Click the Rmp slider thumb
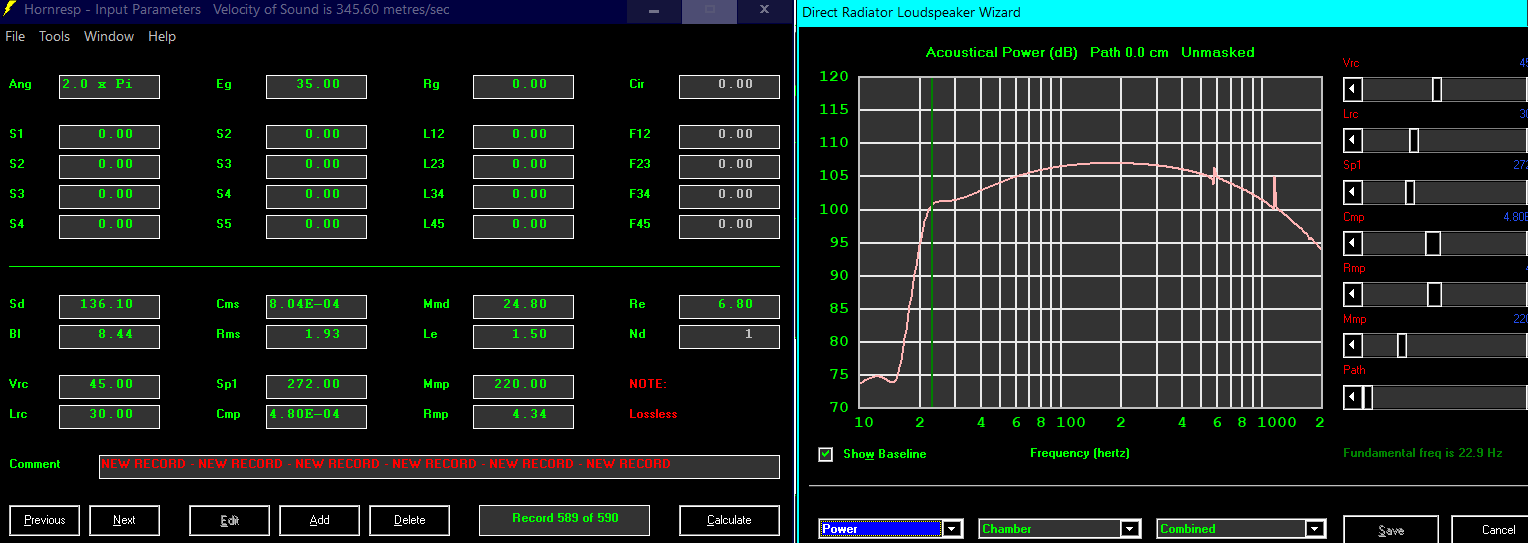Image resolution: width=1528 pixels, height=543 pixels. (1434, 294)
